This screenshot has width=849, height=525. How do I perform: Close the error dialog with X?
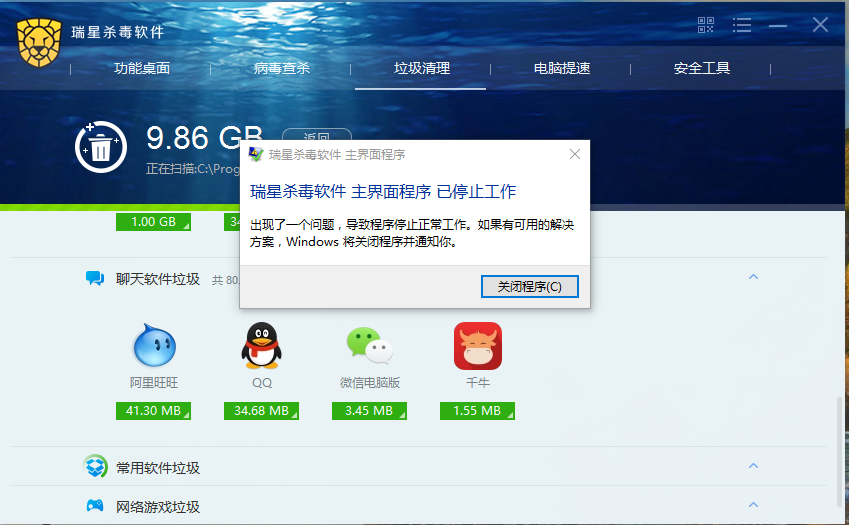[x=575, y=154]
